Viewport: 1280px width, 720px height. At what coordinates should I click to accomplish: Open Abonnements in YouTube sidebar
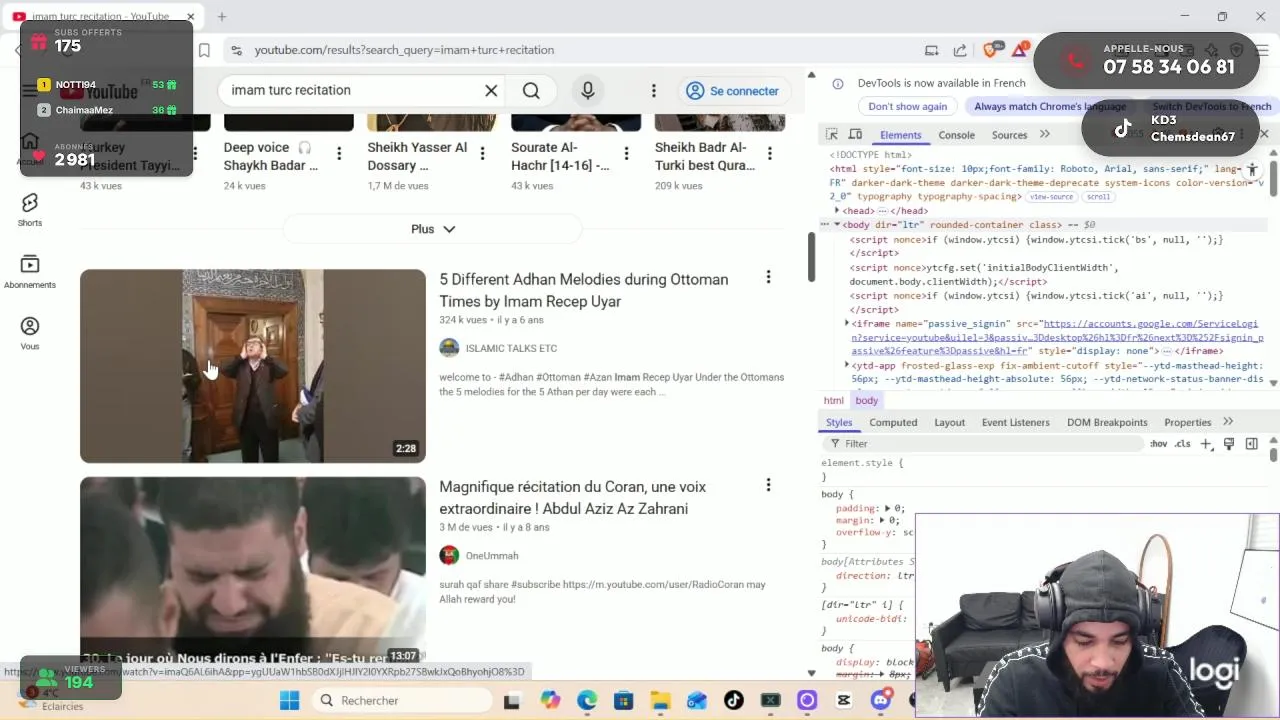(x=30, y=272)
